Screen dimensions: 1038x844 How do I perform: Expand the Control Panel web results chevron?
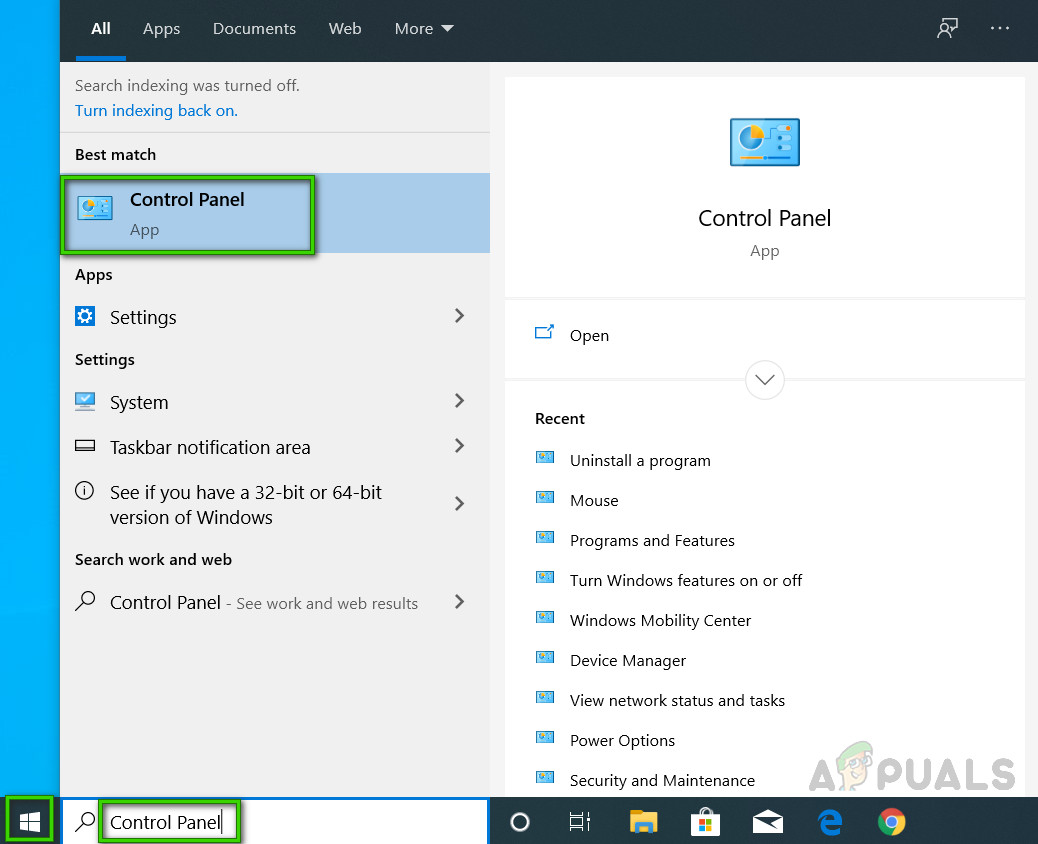(459, 602)
